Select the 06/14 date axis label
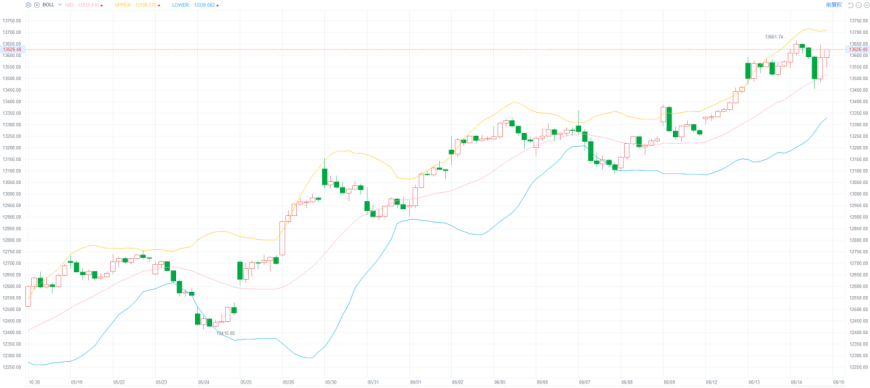 tap(797, 382)
